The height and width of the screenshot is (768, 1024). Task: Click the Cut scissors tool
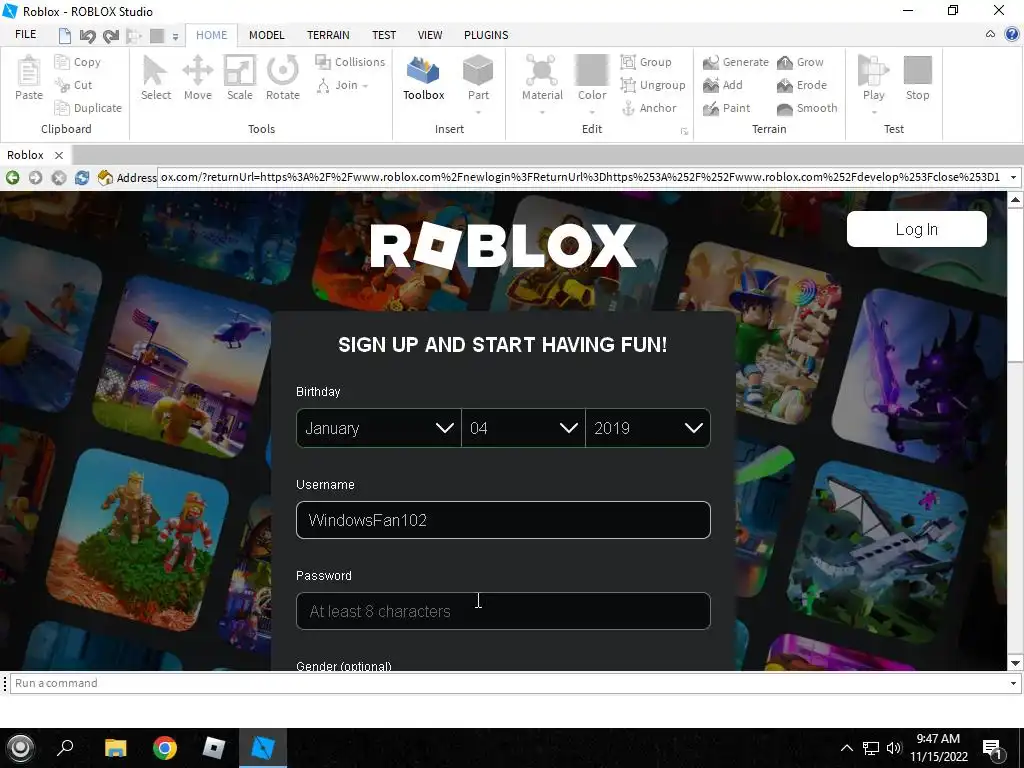pyautogui.click(x=74, y=85)
